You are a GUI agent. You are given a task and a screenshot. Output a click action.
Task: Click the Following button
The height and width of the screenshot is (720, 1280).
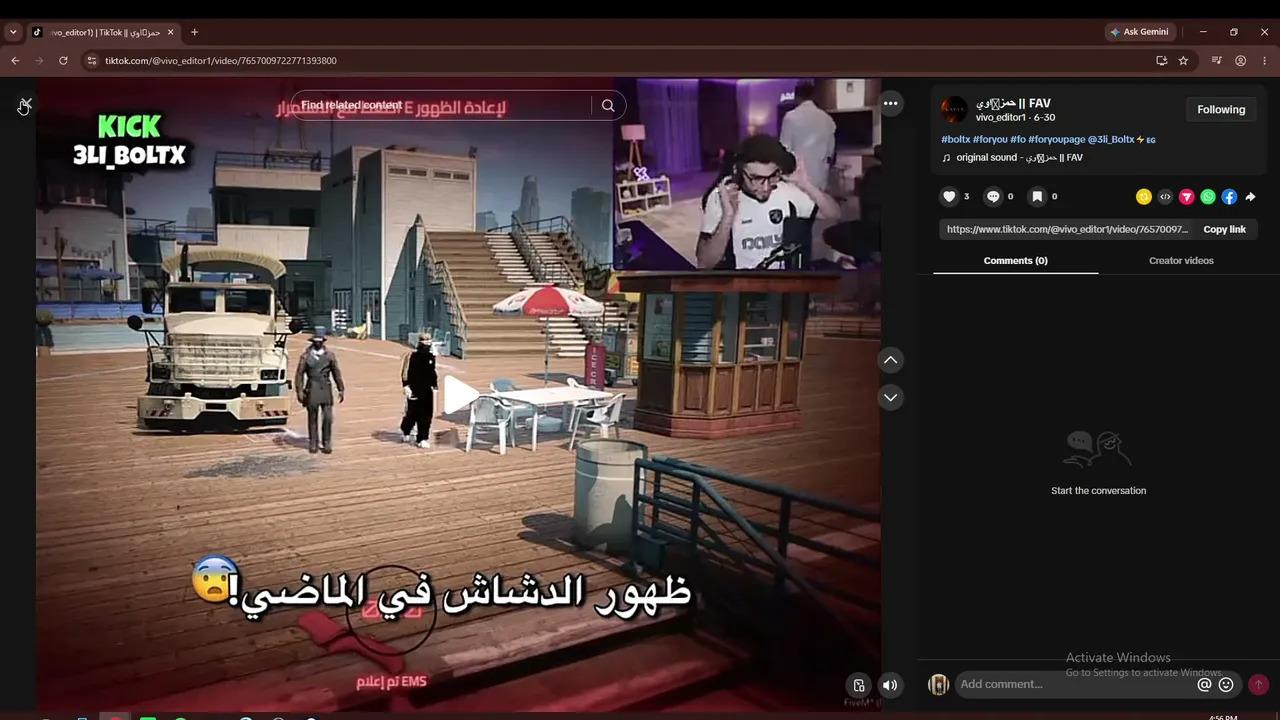coord(1221,110)
